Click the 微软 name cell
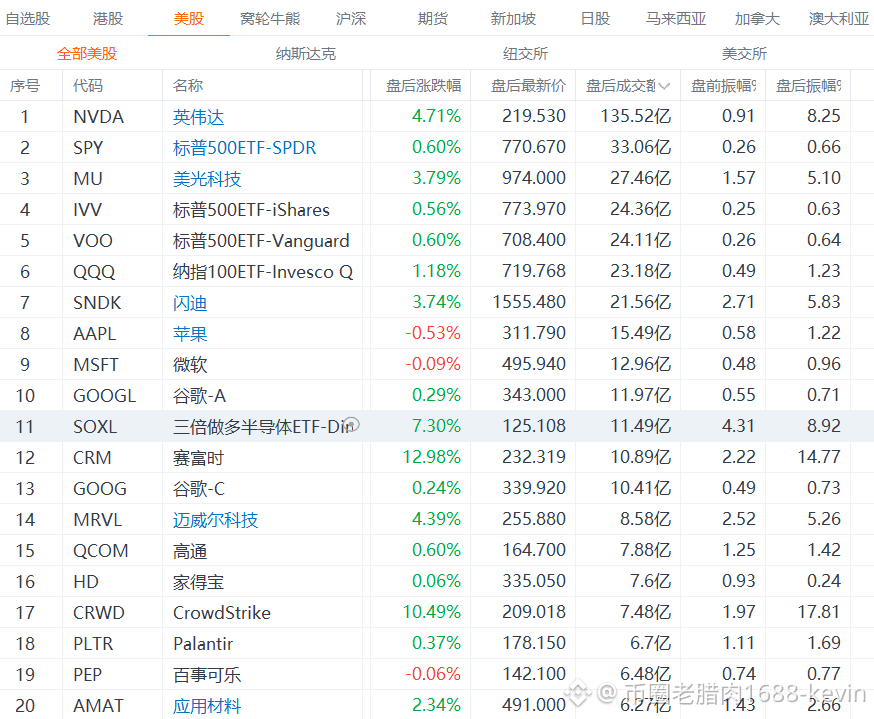Screen dimensions: 874x719 pyautogui.click(x=190, y=365)
